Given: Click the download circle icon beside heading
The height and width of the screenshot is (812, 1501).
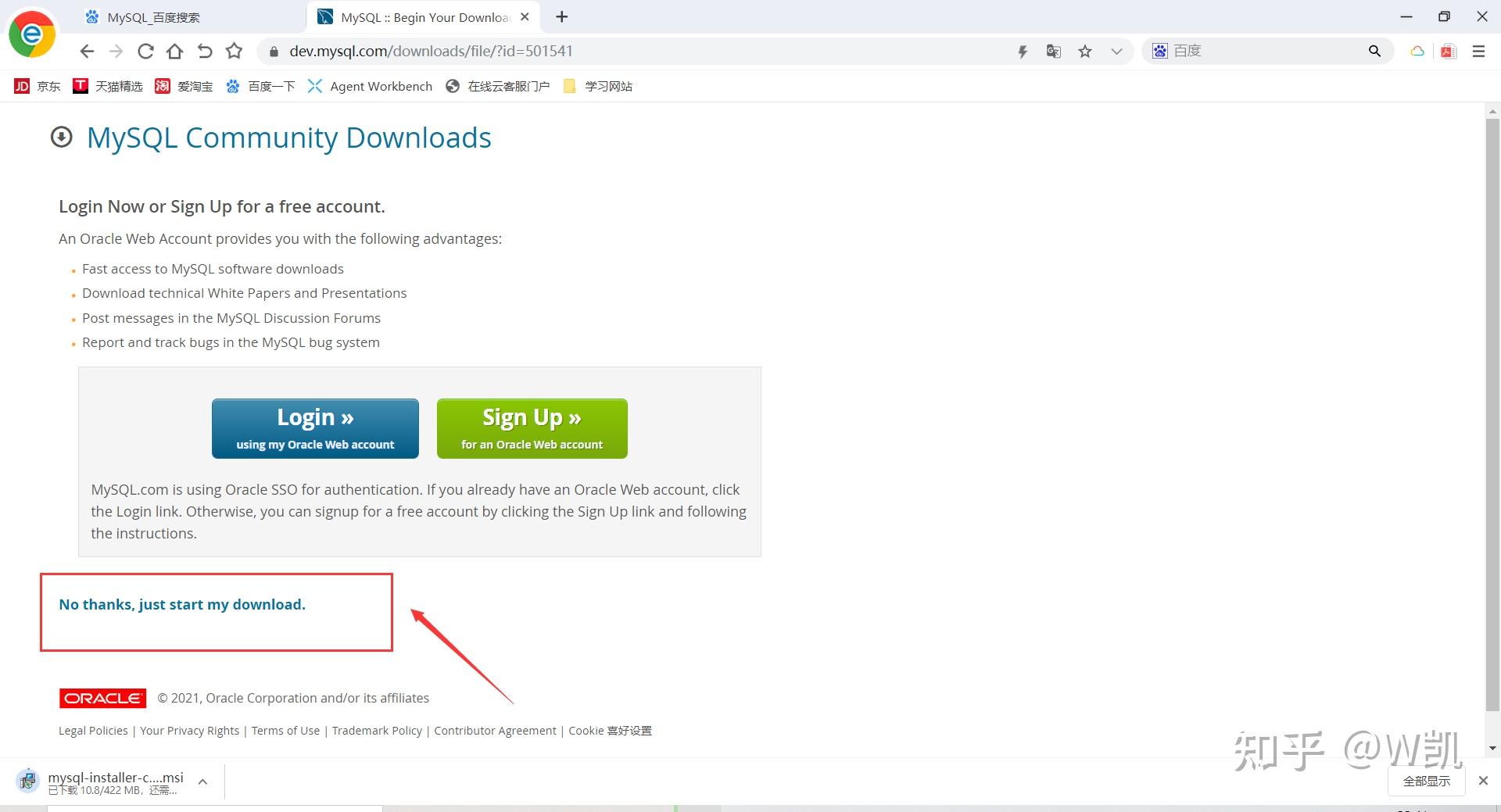Looking at the screenshot, I should coord(61,138).
